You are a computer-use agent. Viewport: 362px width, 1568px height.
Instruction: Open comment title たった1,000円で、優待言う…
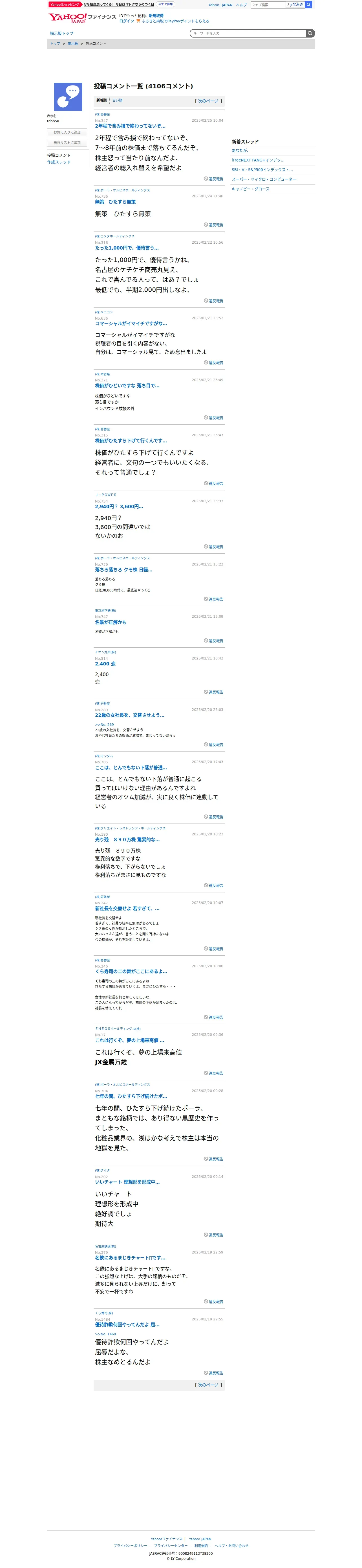[127, 248]
